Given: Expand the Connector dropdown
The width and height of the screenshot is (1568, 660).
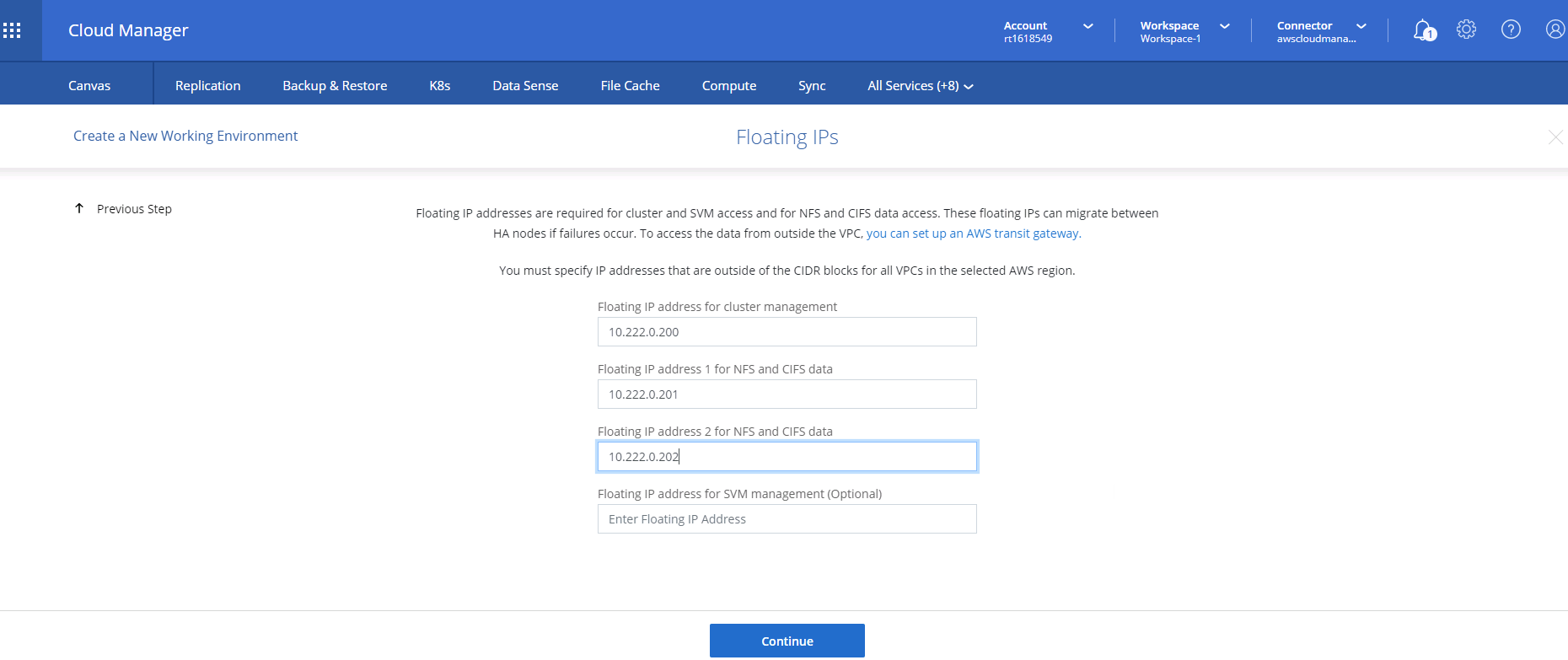Looking at the screenshot, I should (x=1361, y=26).
